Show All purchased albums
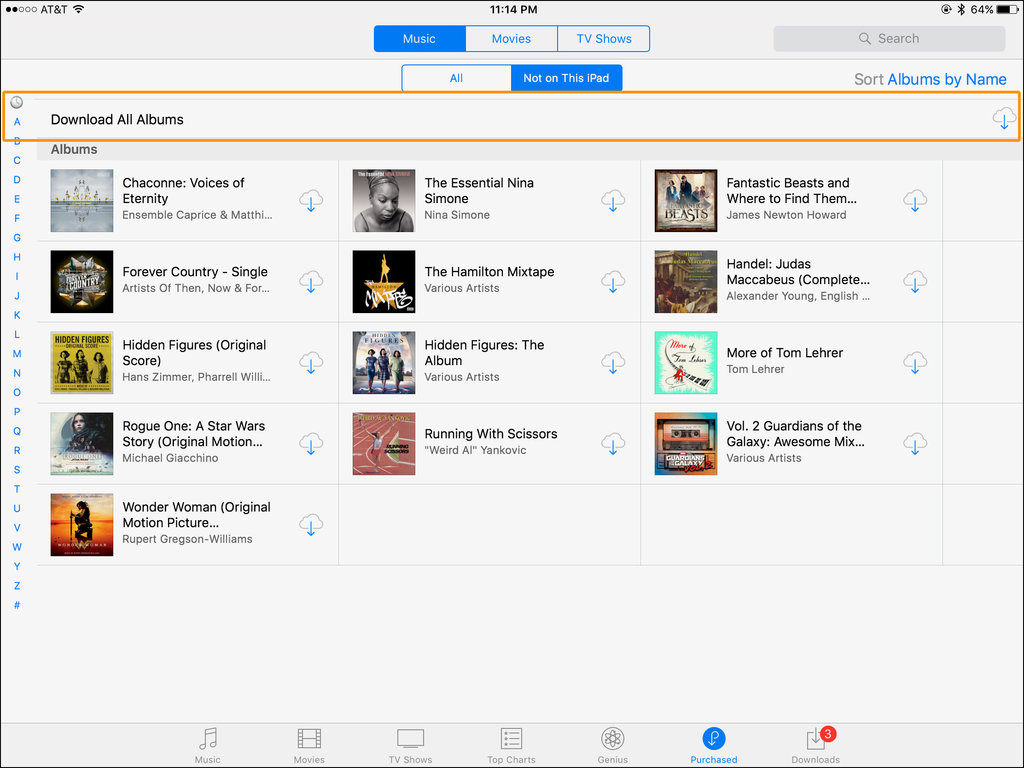 (x=456, y=77)
